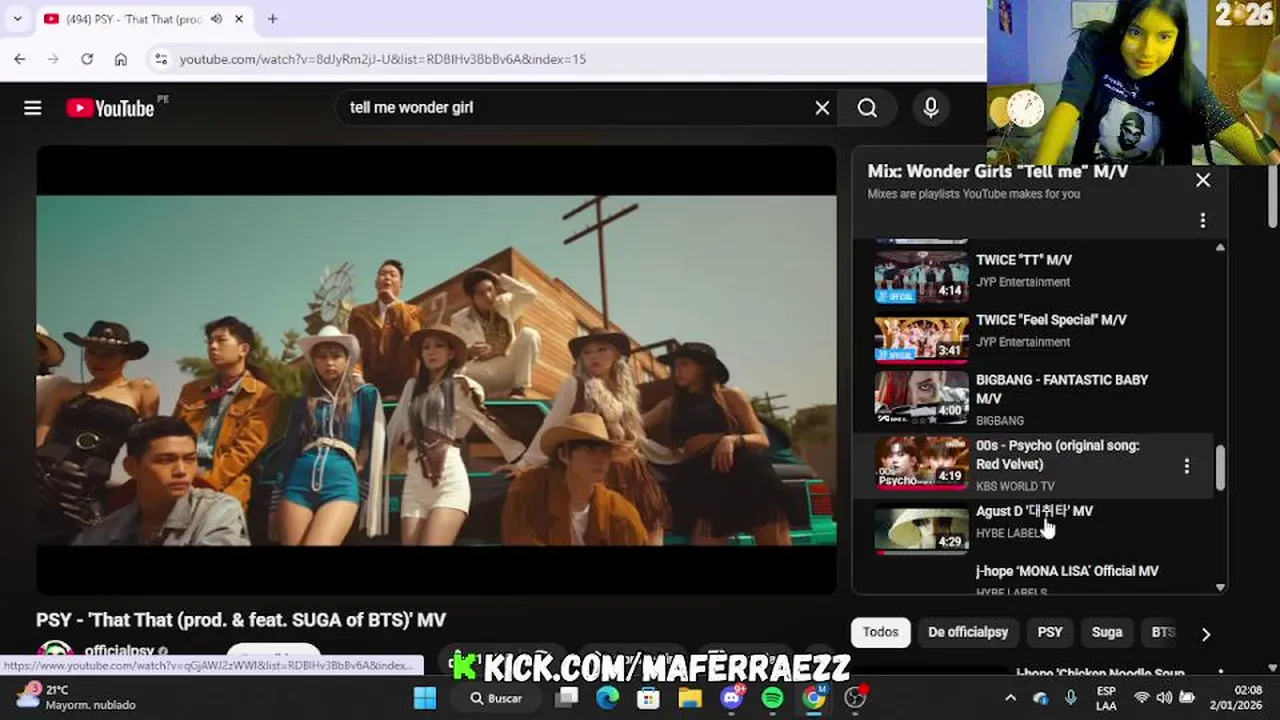This screenshot has width=1280, height=720.
Task: Select the De officialpsy filter chip
Action: (968, 632)
